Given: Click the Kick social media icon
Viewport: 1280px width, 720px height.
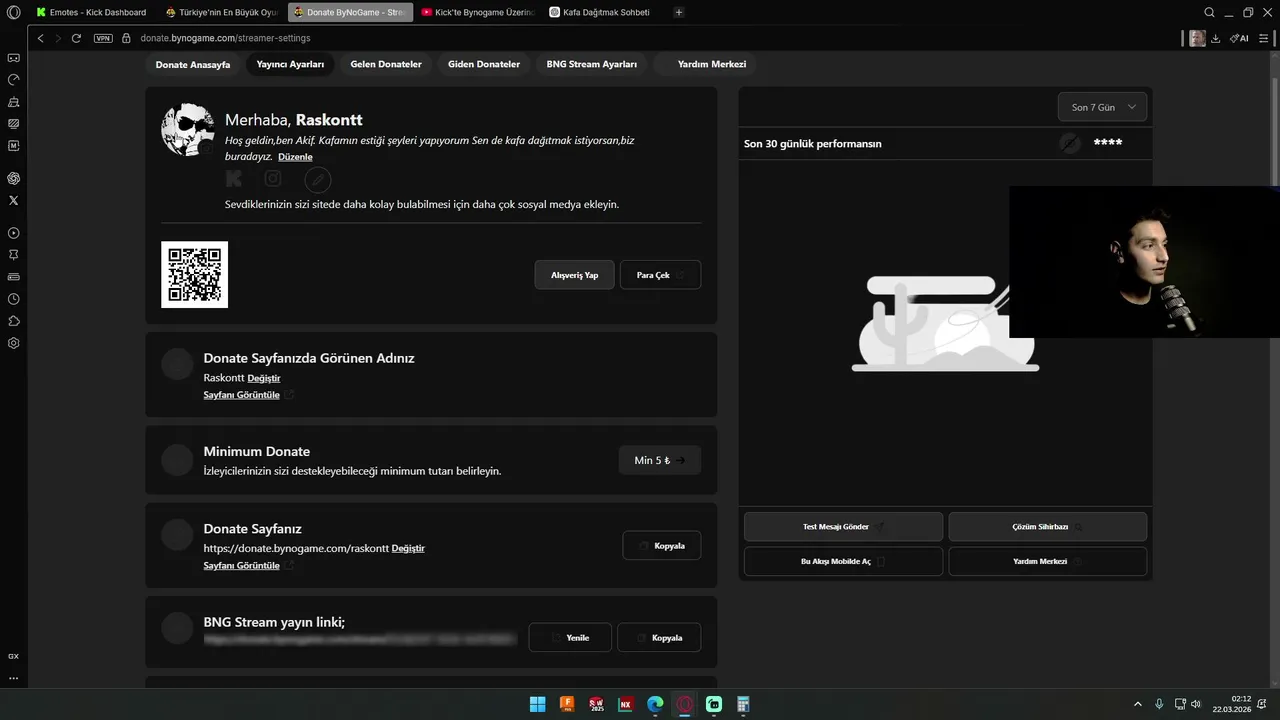Looking at the screenshot, I should tap(233, 179).
